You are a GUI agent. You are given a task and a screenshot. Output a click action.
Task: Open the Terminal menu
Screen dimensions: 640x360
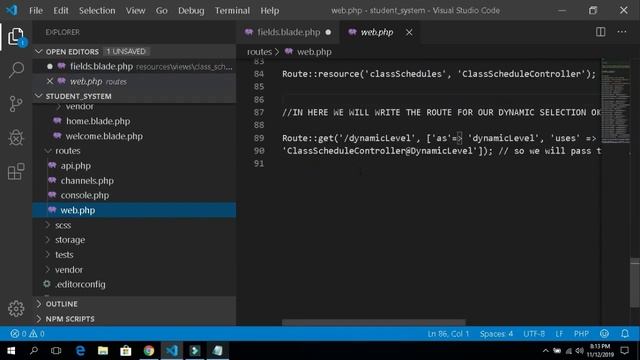pos(232,11)
